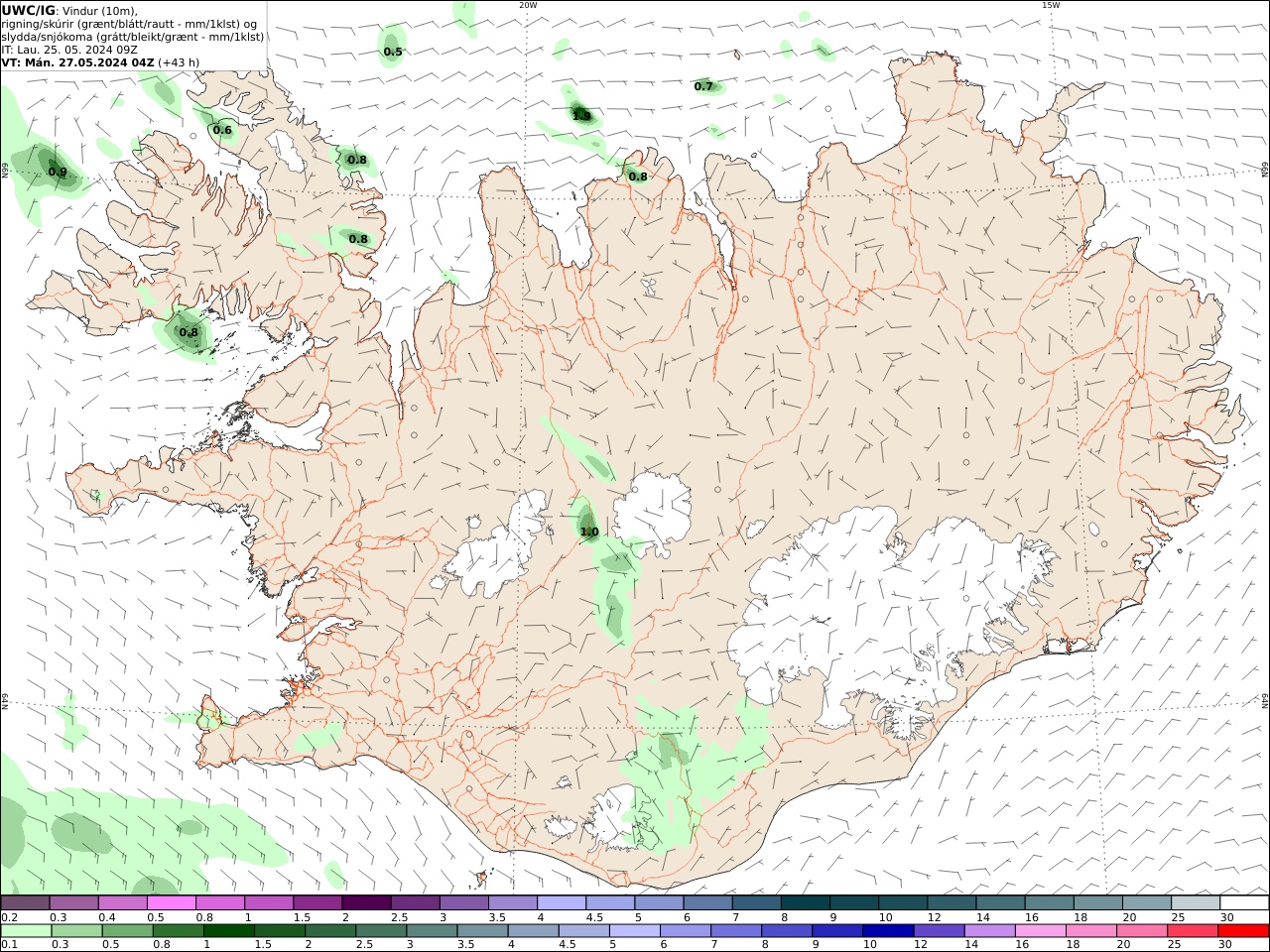Click the '20W' longitude label
Image resolution: width=1270 pixels, height=952 pixels.
tap(528, 5)
